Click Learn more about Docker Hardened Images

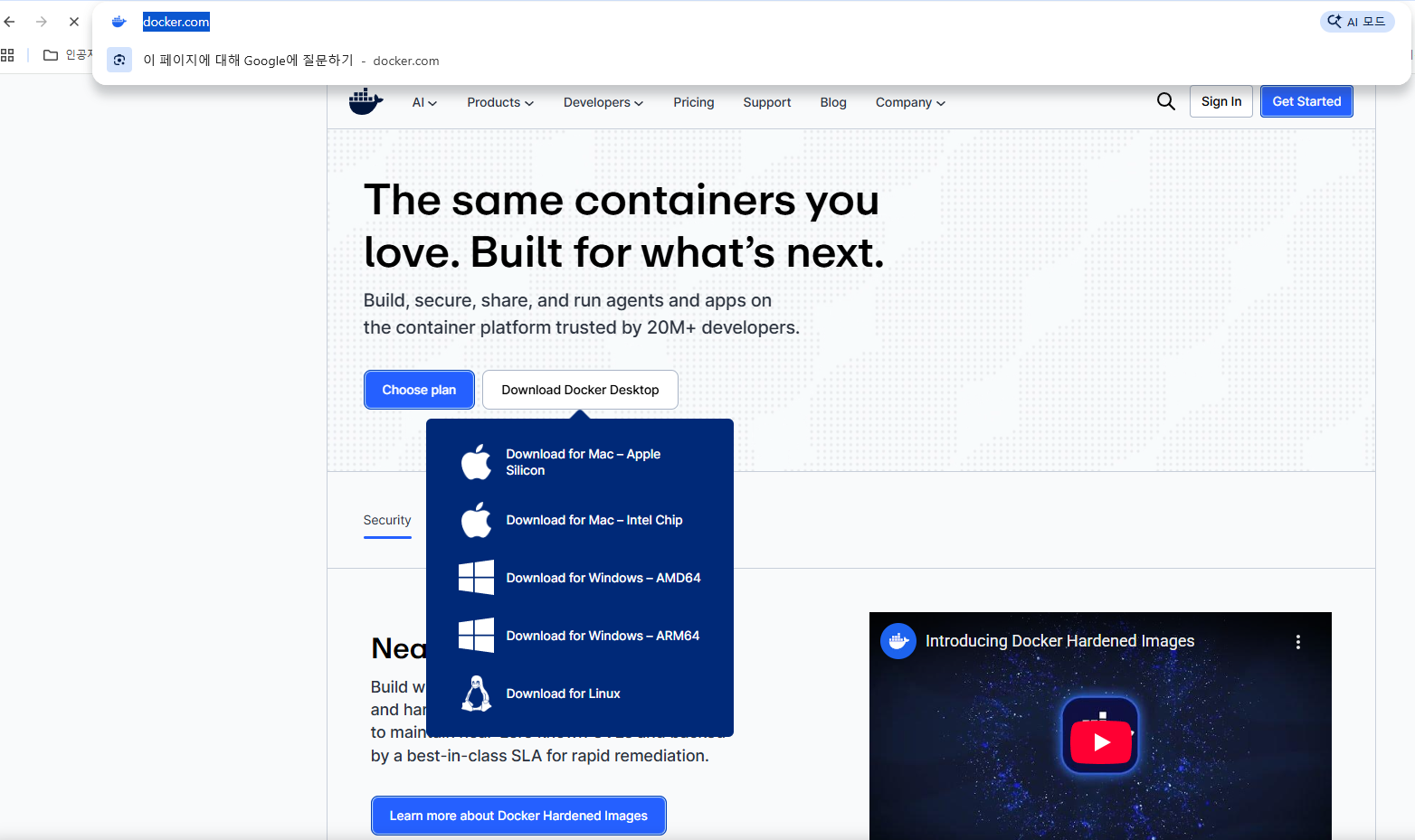[x=518, y=816]
